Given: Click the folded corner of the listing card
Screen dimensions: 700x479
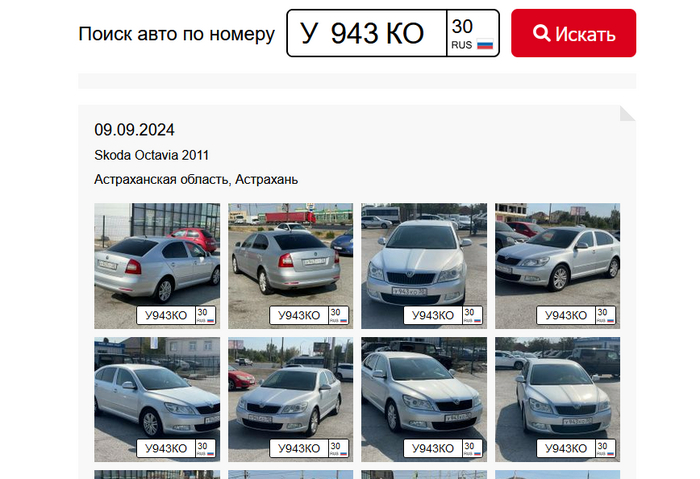Looking at the screenshot, I should tap(628, 113).
